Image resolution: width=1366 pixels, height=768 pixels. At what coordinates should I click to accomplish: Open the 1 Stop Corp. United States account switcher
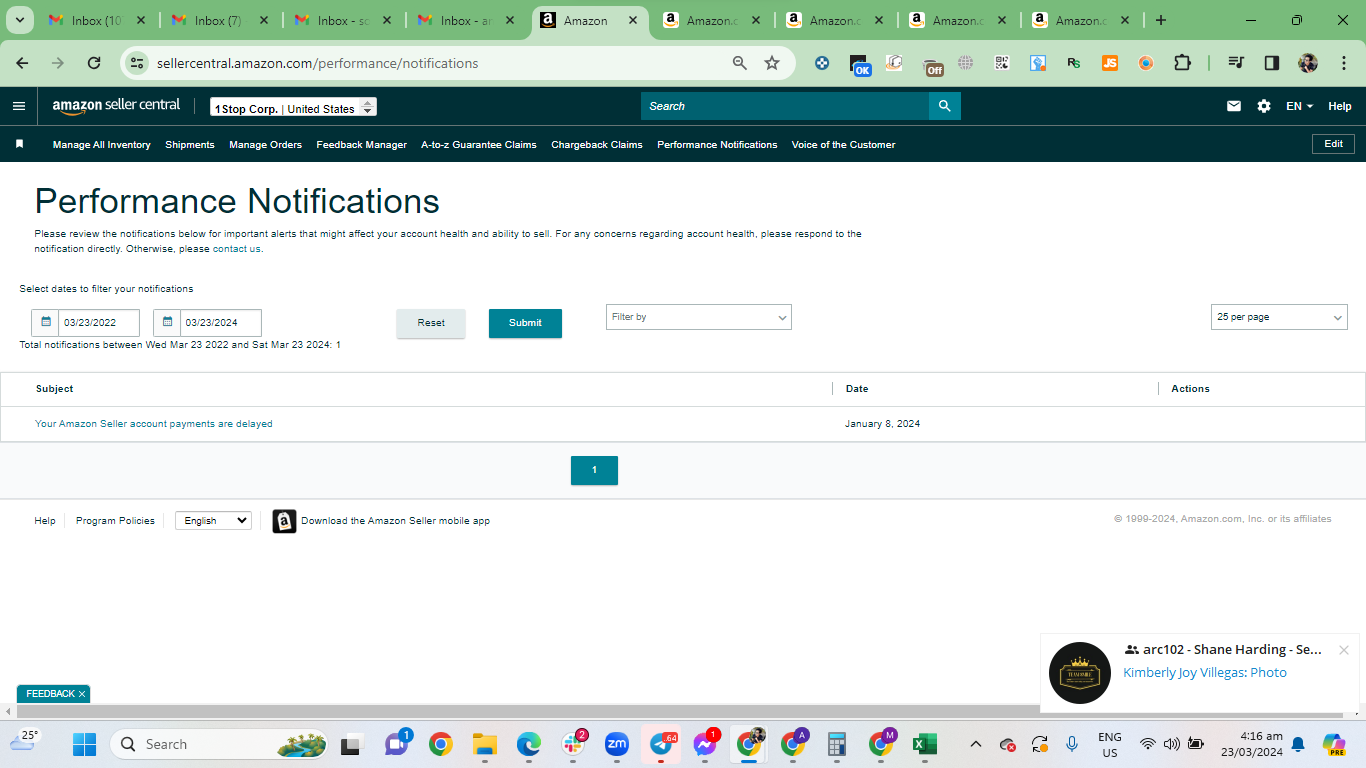(293, 108)
